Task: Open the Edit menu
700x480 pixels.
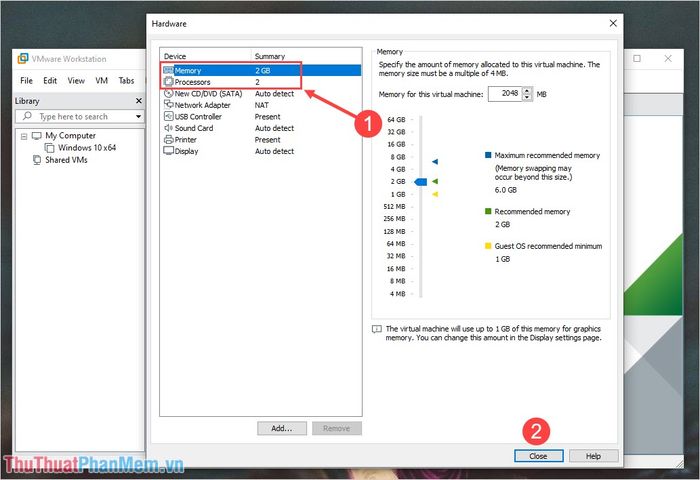Action: [x=50, y=80]
